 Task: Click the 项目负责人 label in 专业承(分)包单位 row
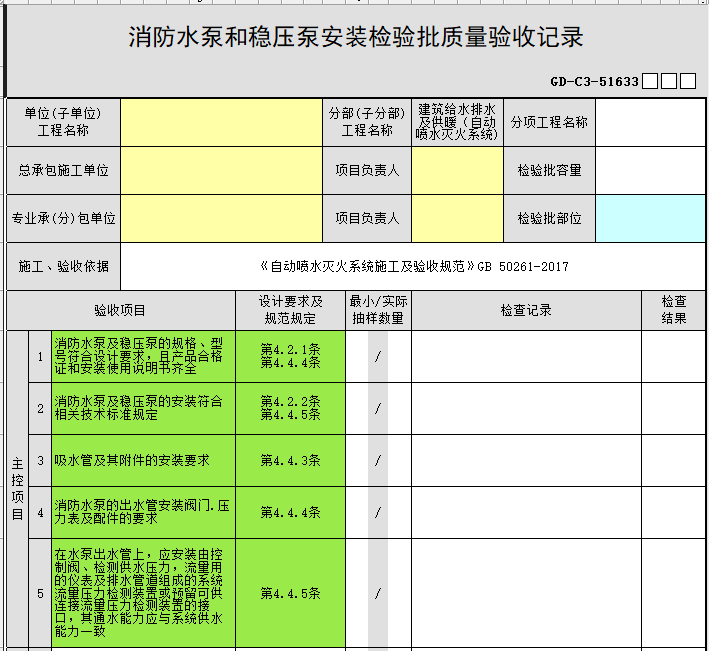point(367,218)
